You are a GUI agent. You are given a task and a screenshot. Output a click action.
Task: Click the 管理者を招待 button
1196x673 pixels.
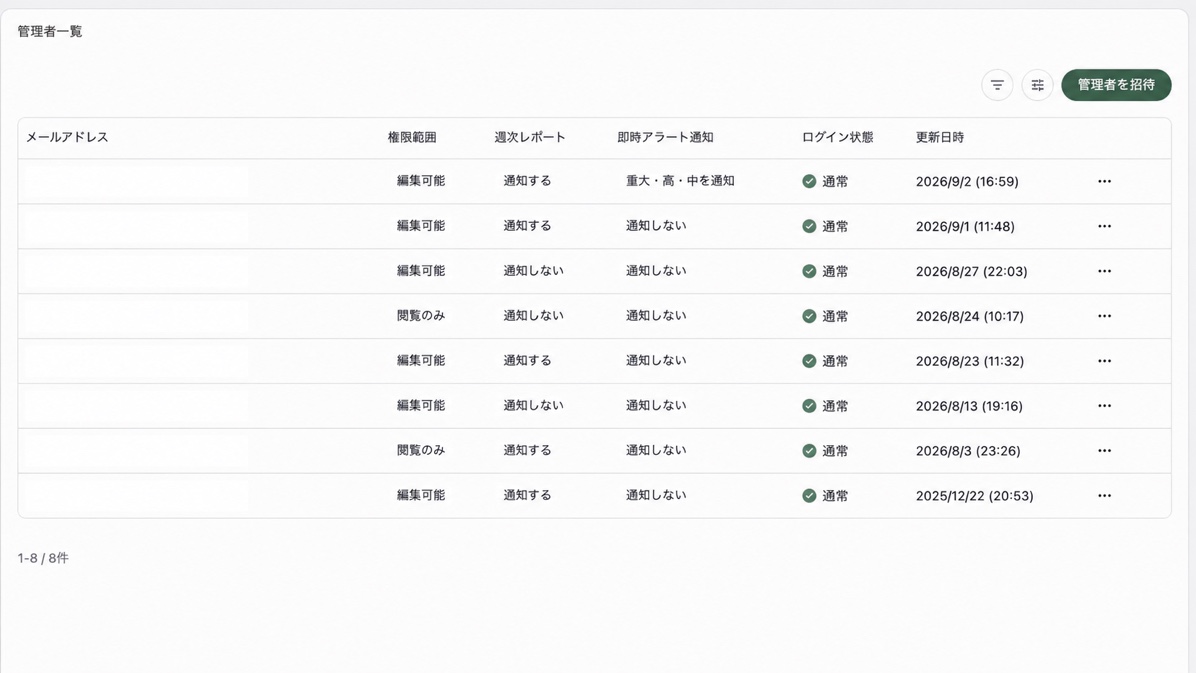(1116, 85)
